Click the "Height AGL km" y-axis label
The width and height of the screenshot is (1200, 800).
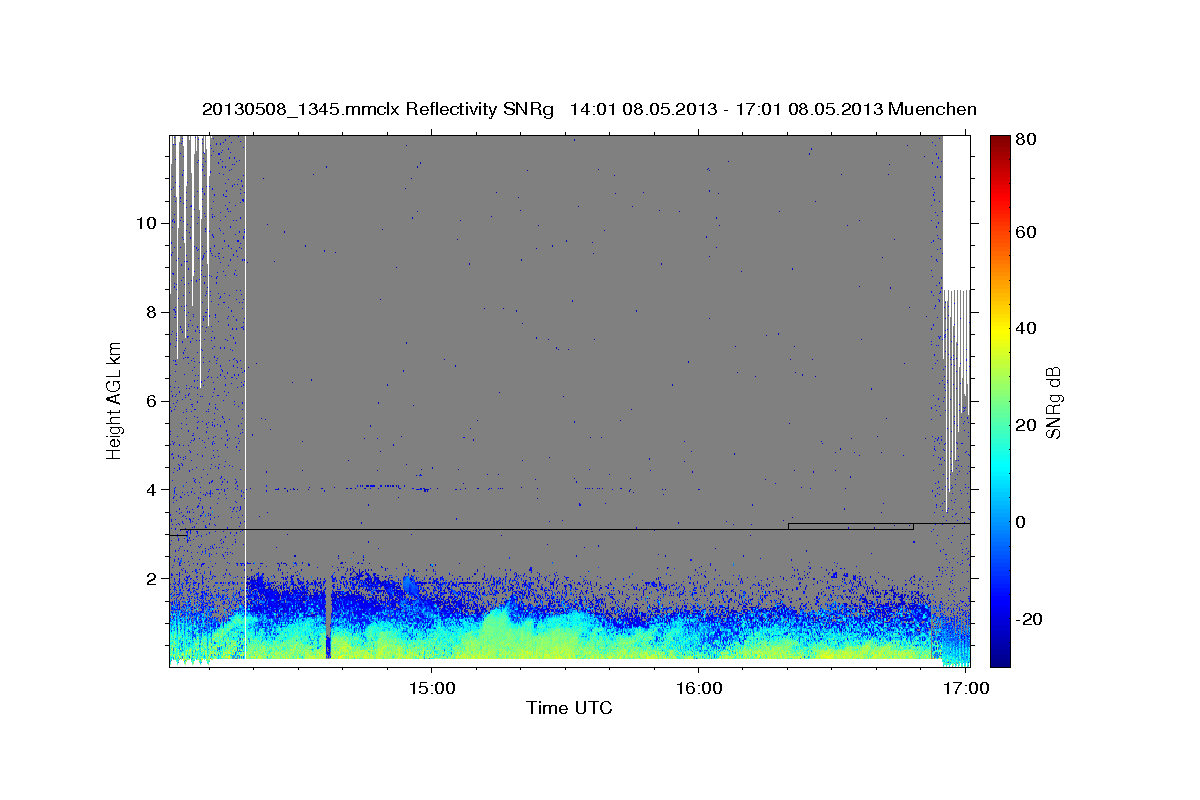coord(115,400)
